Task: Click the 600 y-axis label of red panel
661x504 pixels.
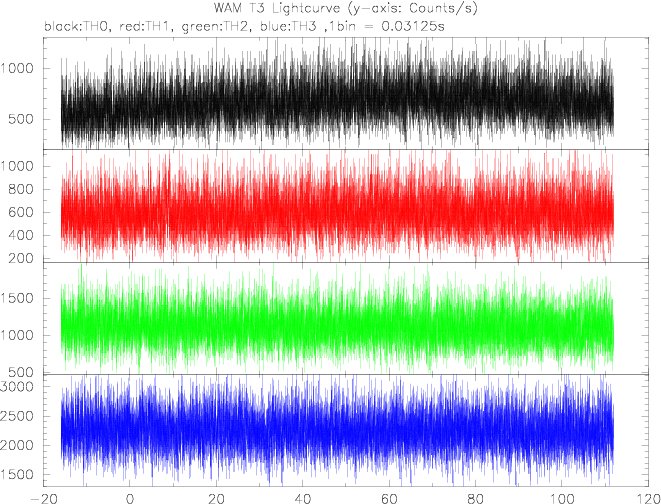Action: [x=20, y=212]
